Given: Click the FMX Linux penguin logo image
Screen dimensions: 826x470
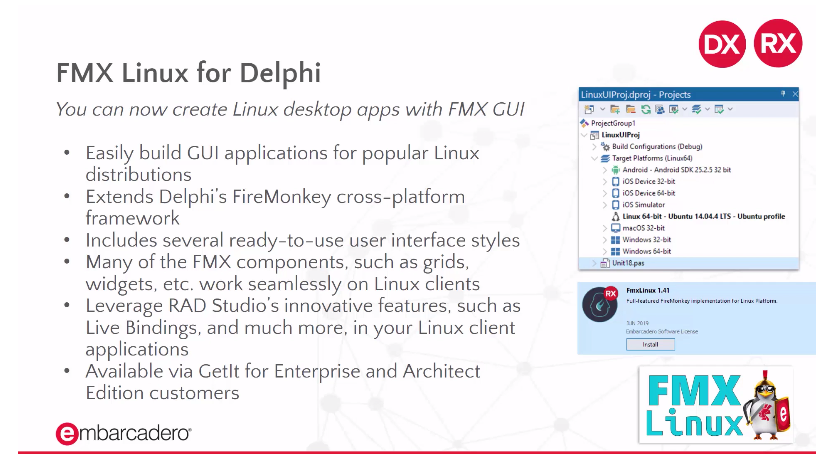Looking at the screenshot, I should 716,405.
